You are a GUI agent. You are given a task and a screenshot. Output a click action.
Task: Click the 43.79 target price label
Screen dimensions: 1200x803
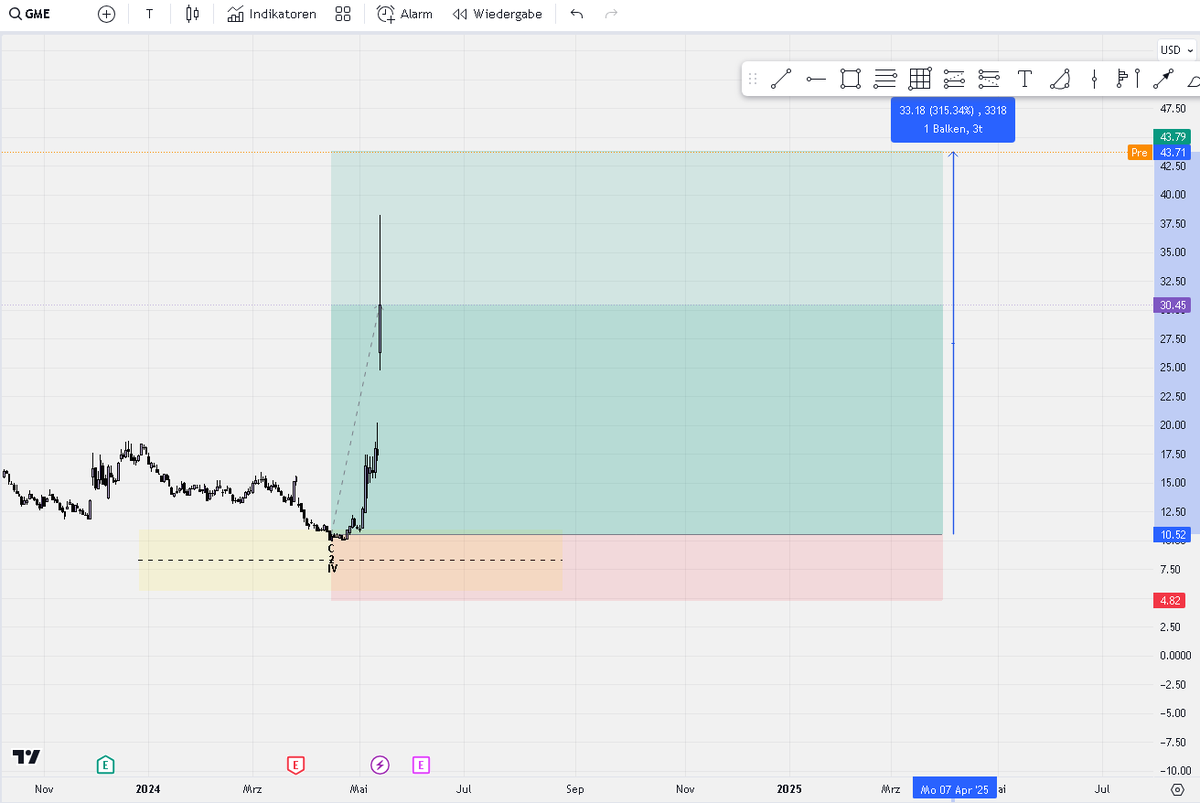[x=1171, y=136]
